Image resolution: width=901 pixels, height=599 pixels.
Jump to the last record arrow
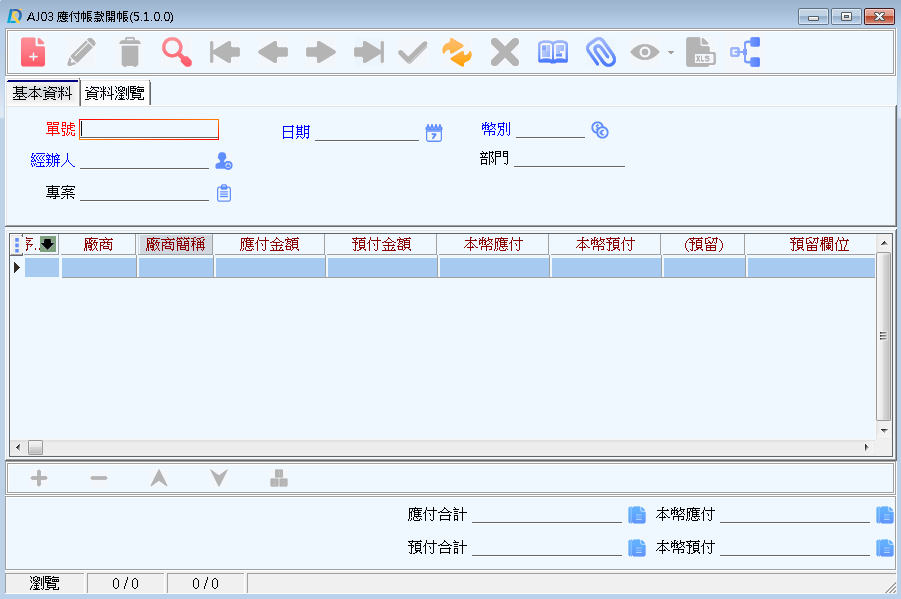point(369,52)
